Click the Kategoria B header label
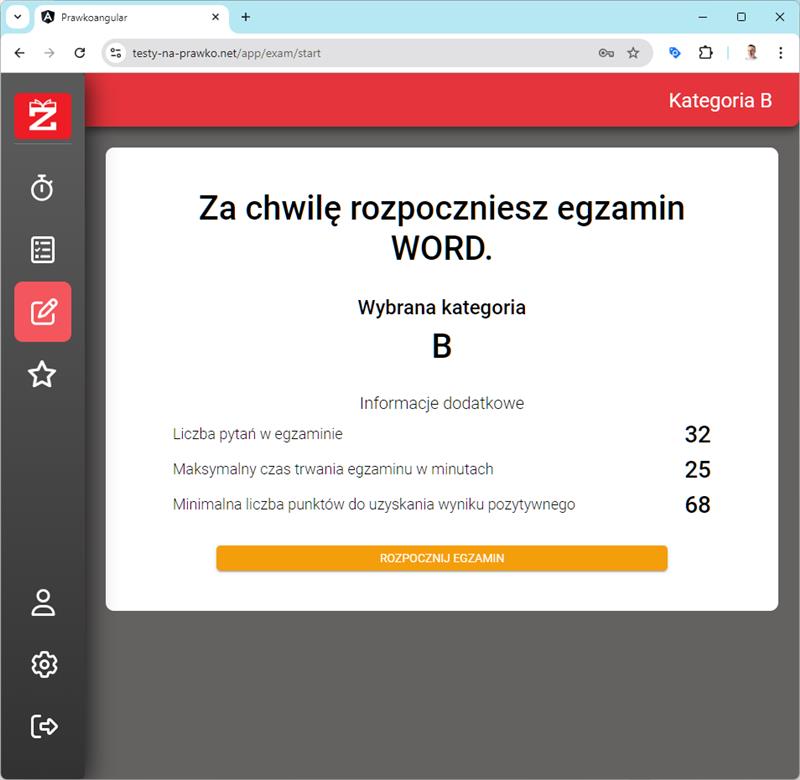The height and width of the screenshot is (780, 800). (720, 100)
